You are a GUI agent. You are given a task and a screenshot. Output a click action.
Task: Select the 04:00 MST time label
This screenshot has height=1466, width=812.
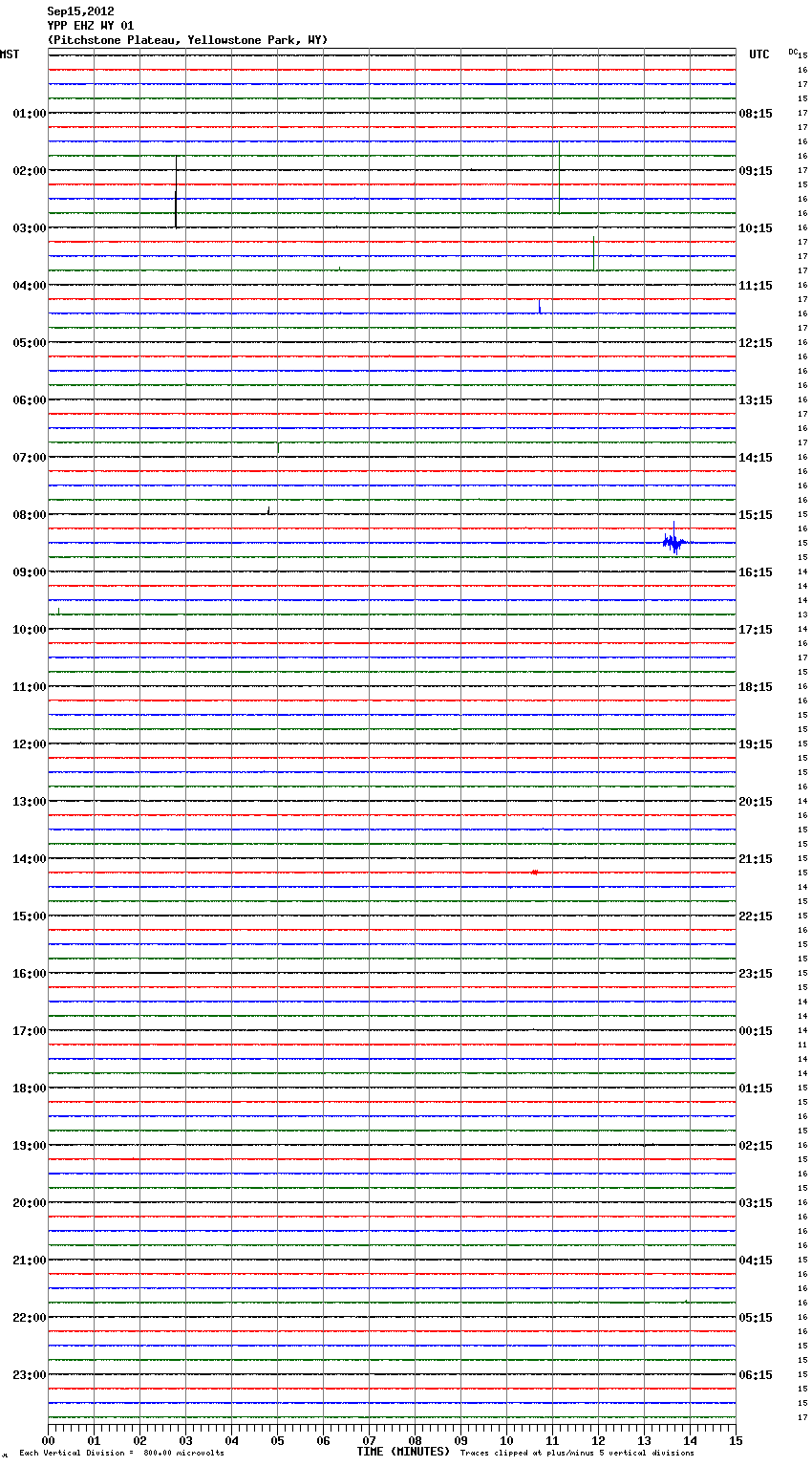30,286
